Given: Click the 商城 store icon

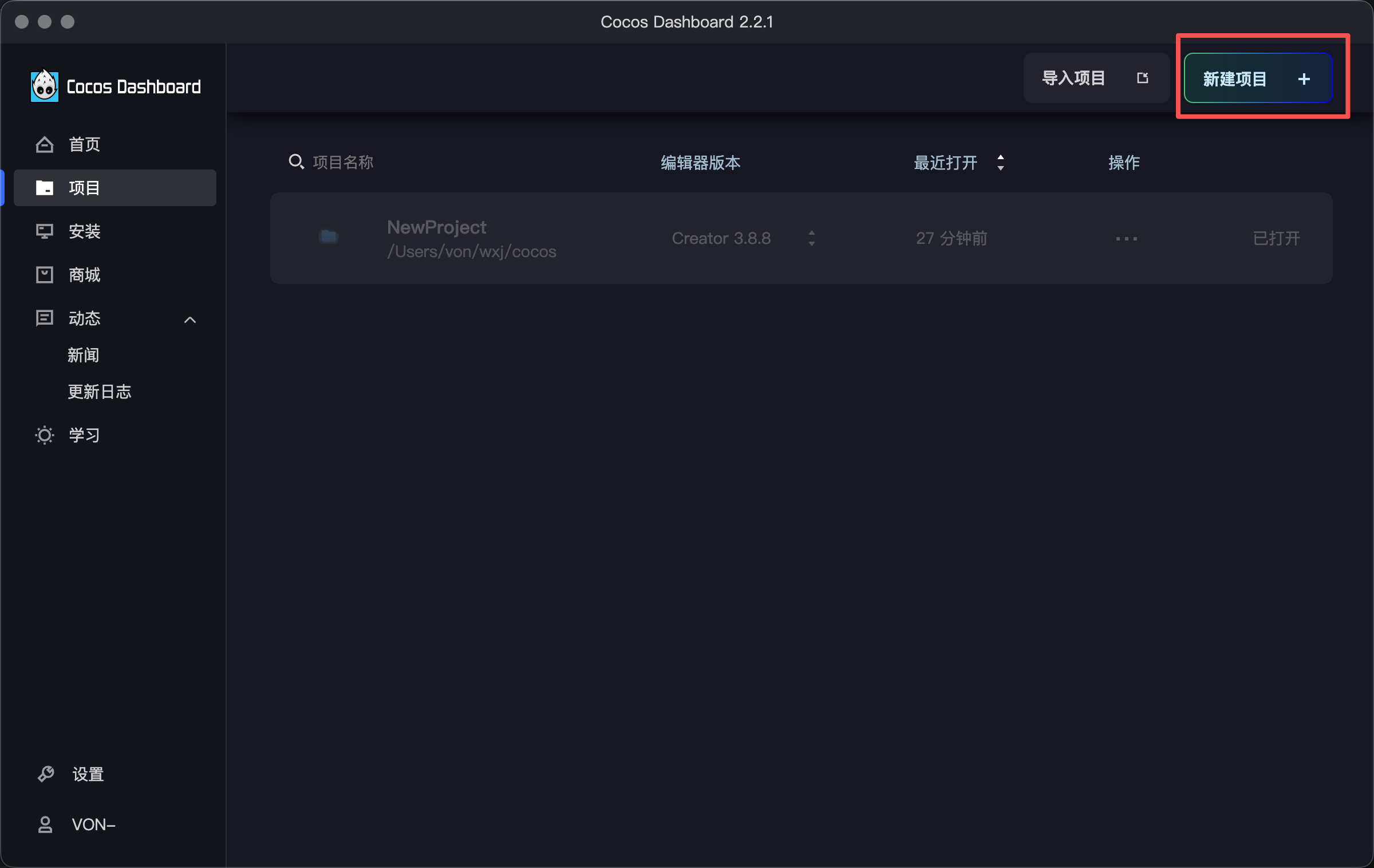Looking at the screenshot, I should (x=45, y=275).
